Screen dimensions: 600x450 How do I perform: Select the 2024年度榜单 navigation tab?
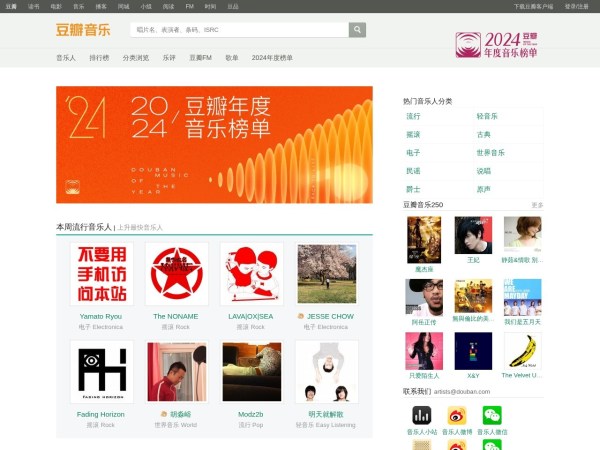tap(272, 58)
